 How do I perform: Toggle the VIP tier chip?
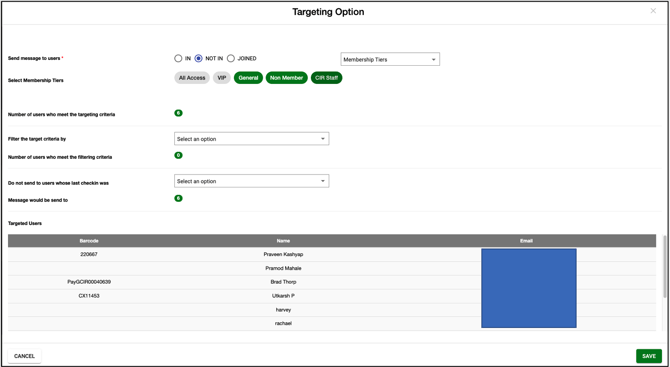click(x=222, y=78)
